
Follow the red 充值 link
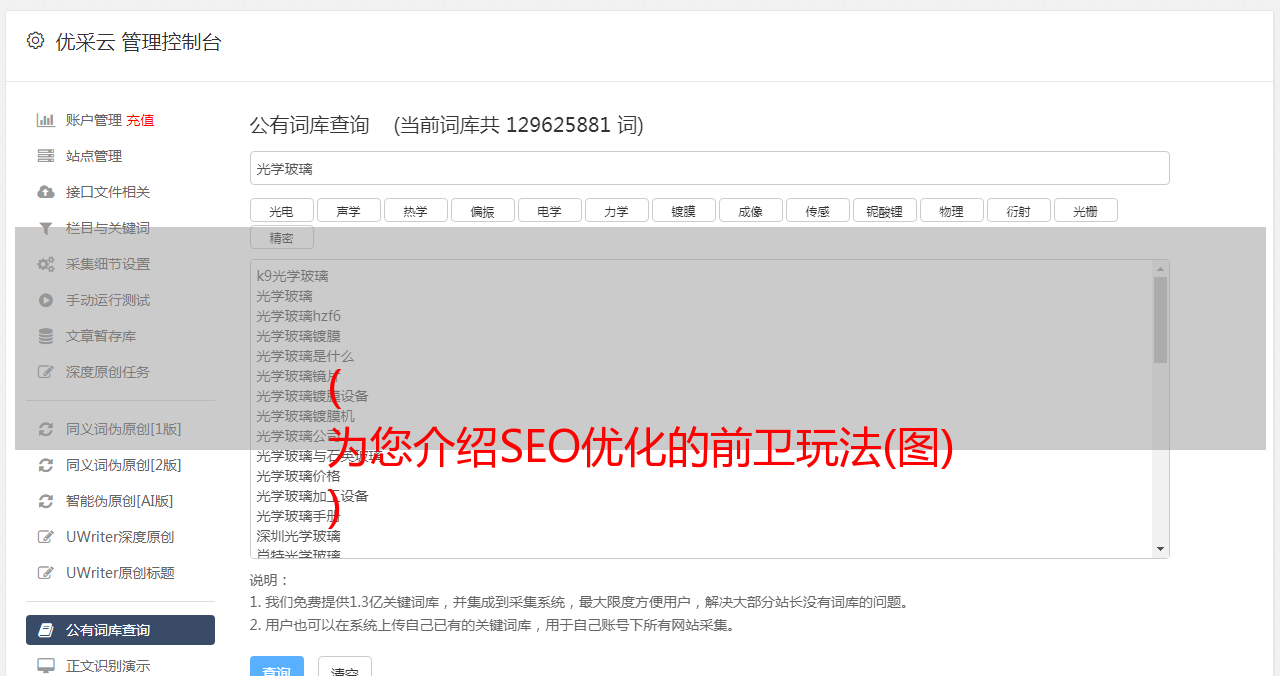coord(140,120)
